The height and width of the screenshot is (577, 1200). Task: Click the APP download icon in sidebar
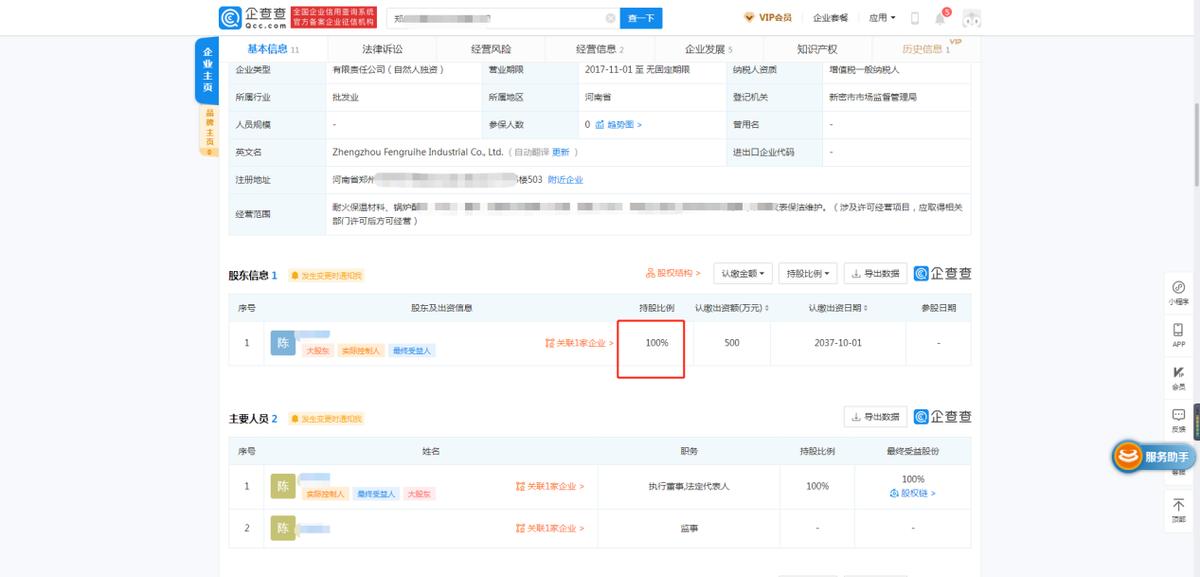tap(1178, 331)
